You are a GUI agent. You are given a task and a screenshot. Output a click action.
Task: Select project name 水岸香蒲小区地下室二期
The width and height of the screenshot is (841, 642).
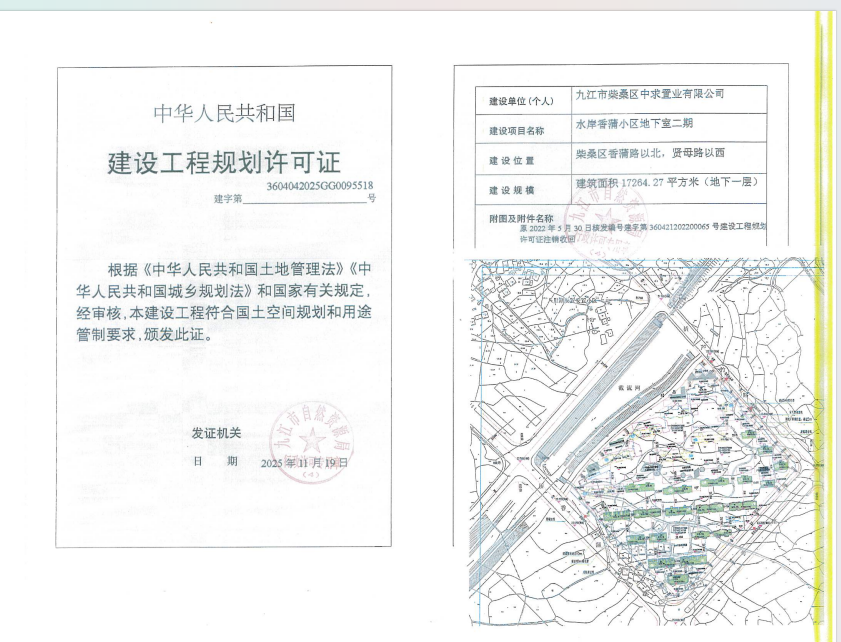[x=633, y=123]
